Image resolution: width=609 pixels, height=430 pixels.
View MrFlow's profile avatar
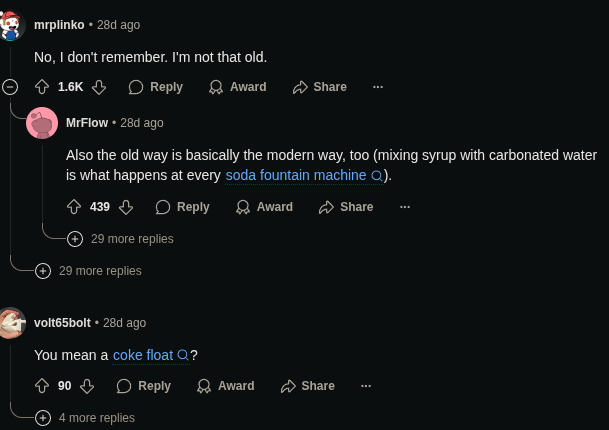click(42, 123)
